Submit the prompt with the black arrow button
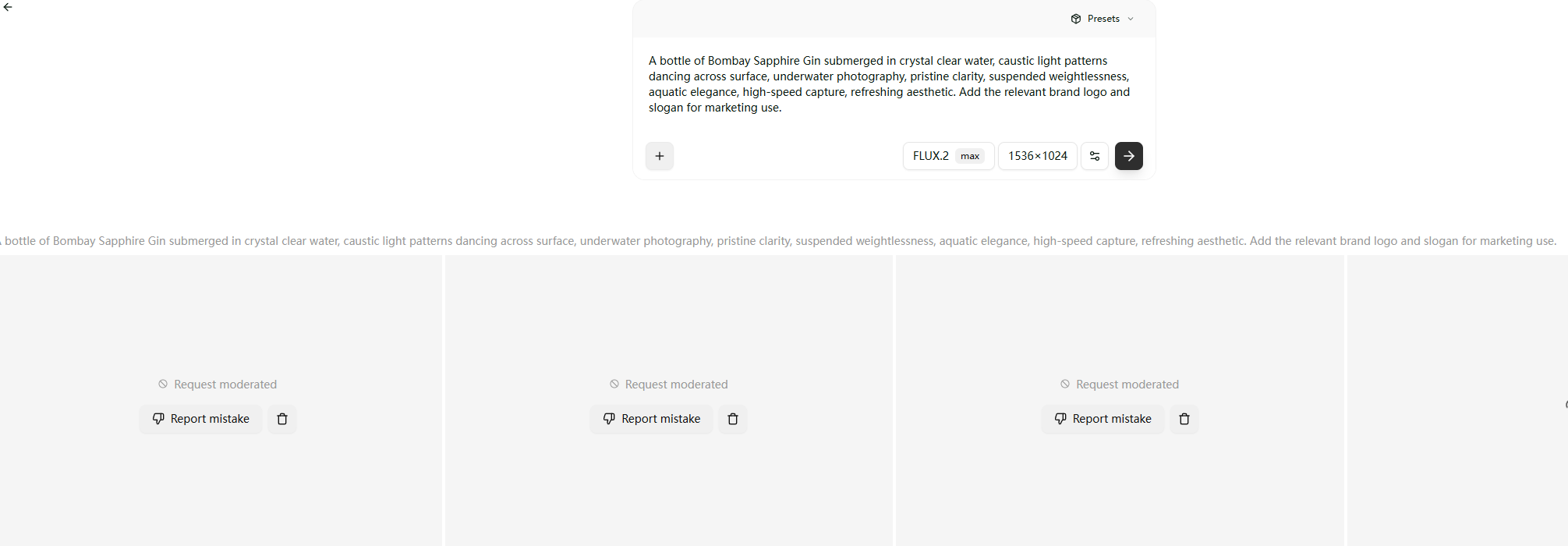Viewport: 1568px width, 546px height. (1128, 156)
